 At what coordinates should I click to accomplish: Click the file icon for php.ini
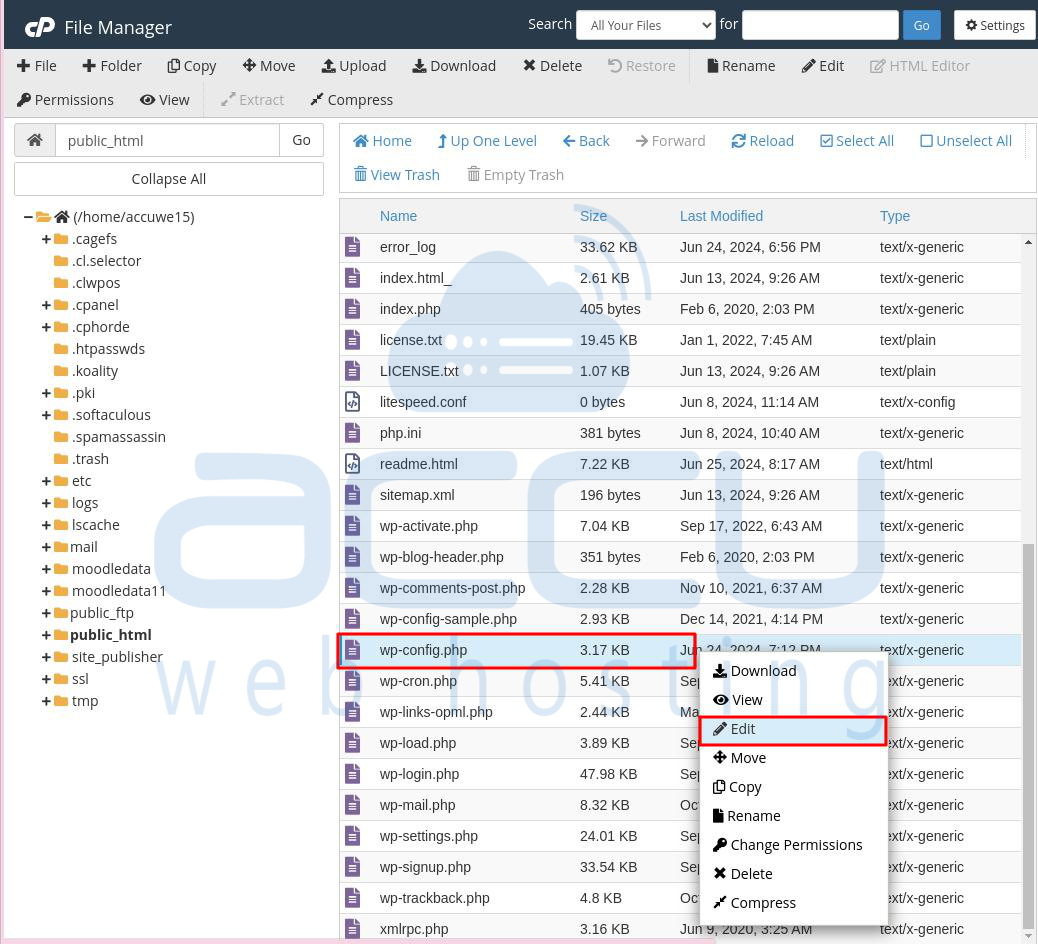(x=353, y=433)
